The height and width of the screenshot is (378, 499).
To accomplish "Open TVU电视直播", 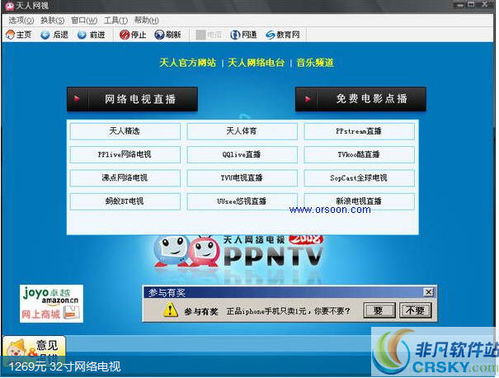I will (242, 178).
